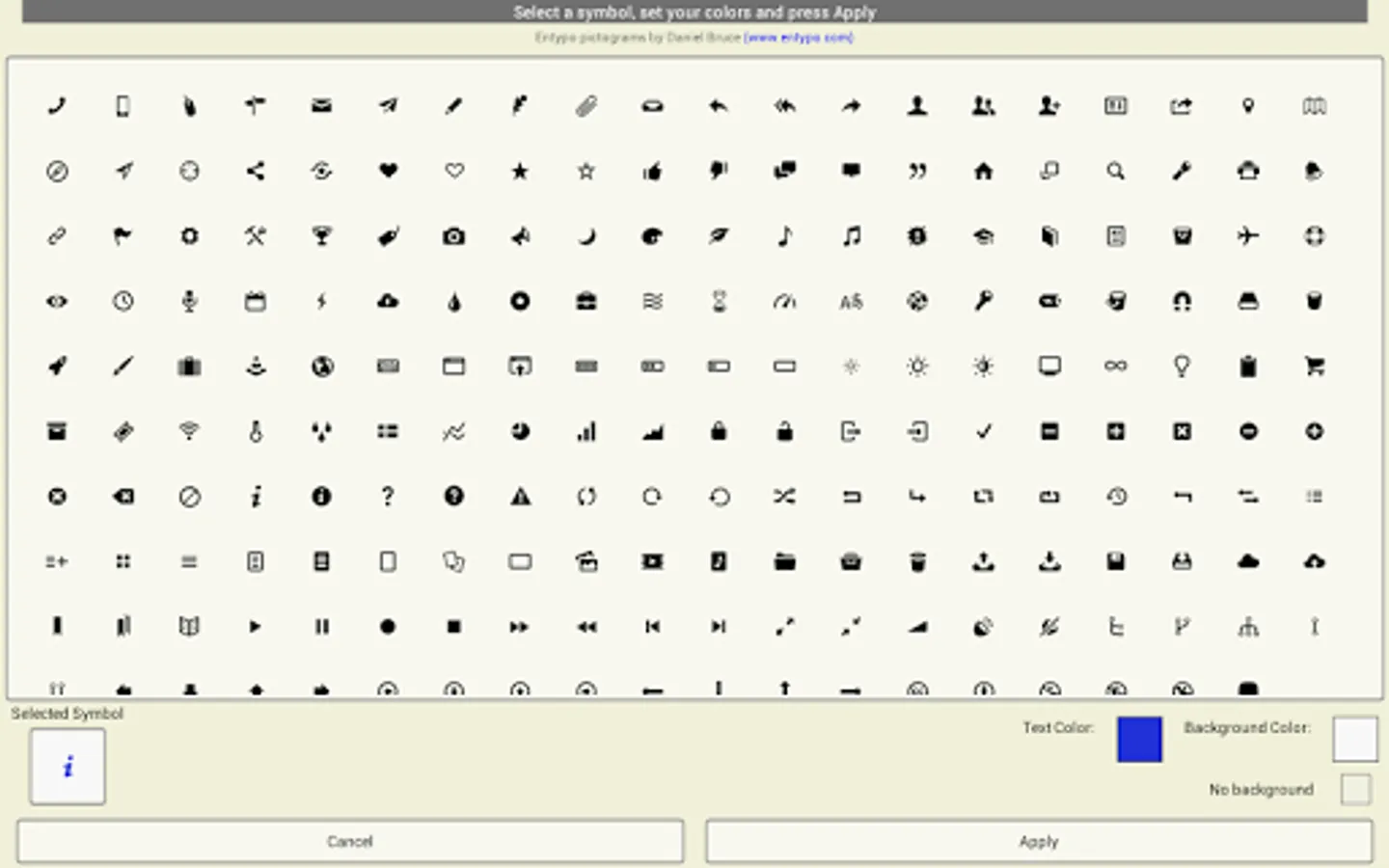The image size is (1389, 868).
Task: Pick the rocket symbol
Action: [57, 366]
